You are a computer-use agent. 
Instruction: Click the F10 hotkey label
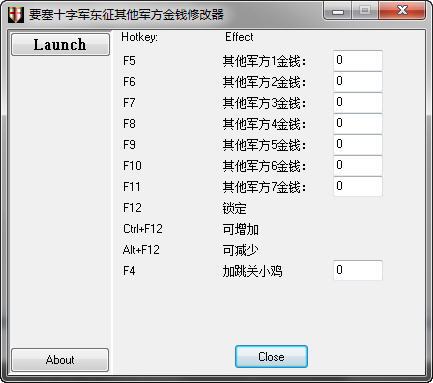132,166
